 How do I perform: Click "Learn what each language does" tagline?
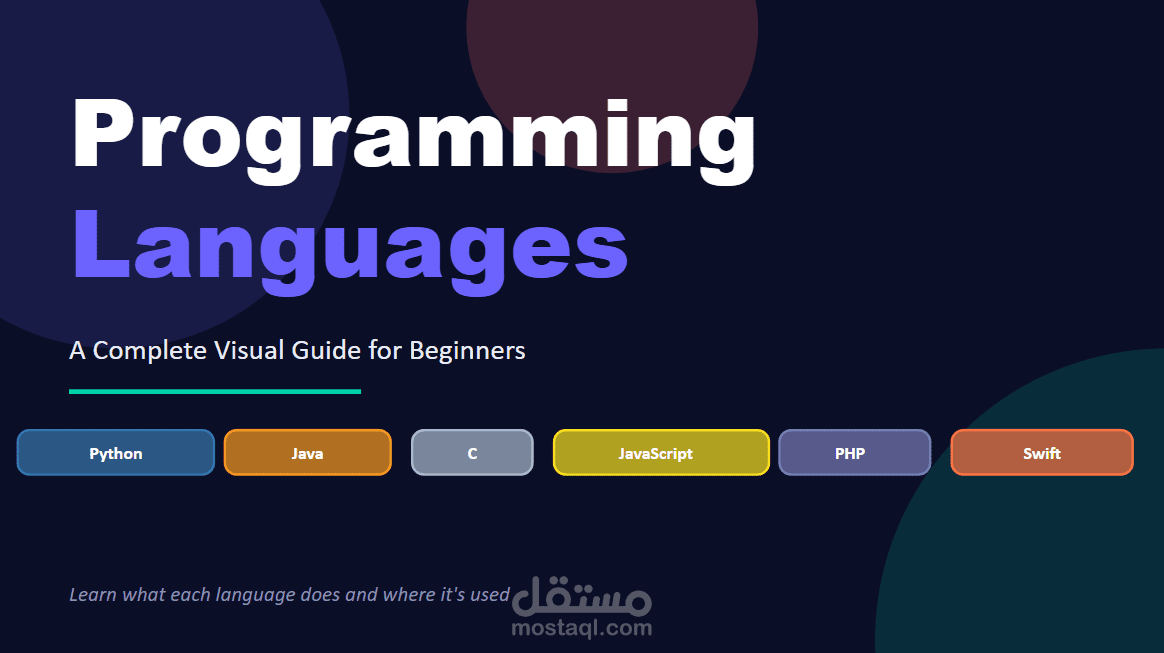(x=290, y=595)
